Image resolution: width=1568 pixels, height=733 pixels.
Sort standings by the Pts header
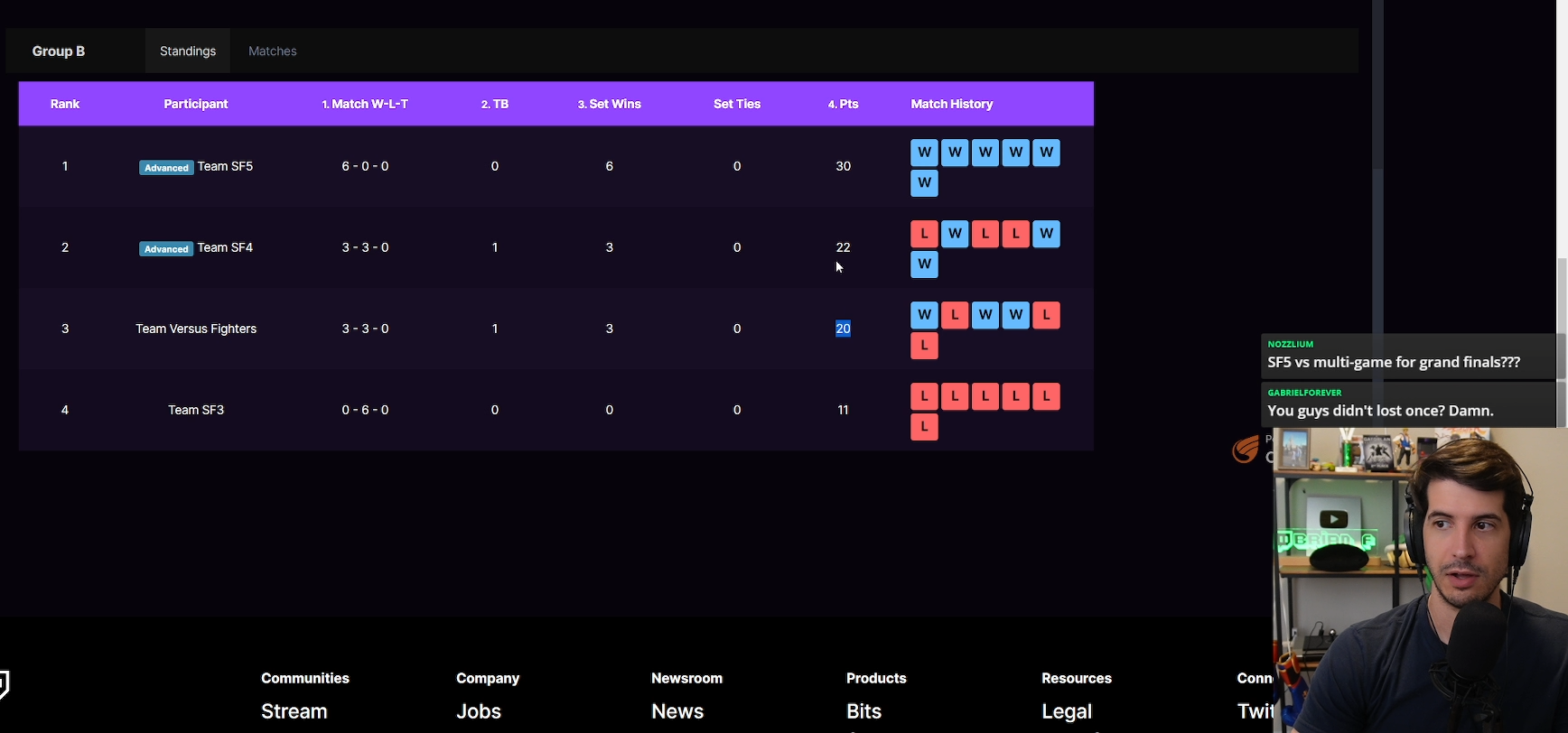click(844, 104)
